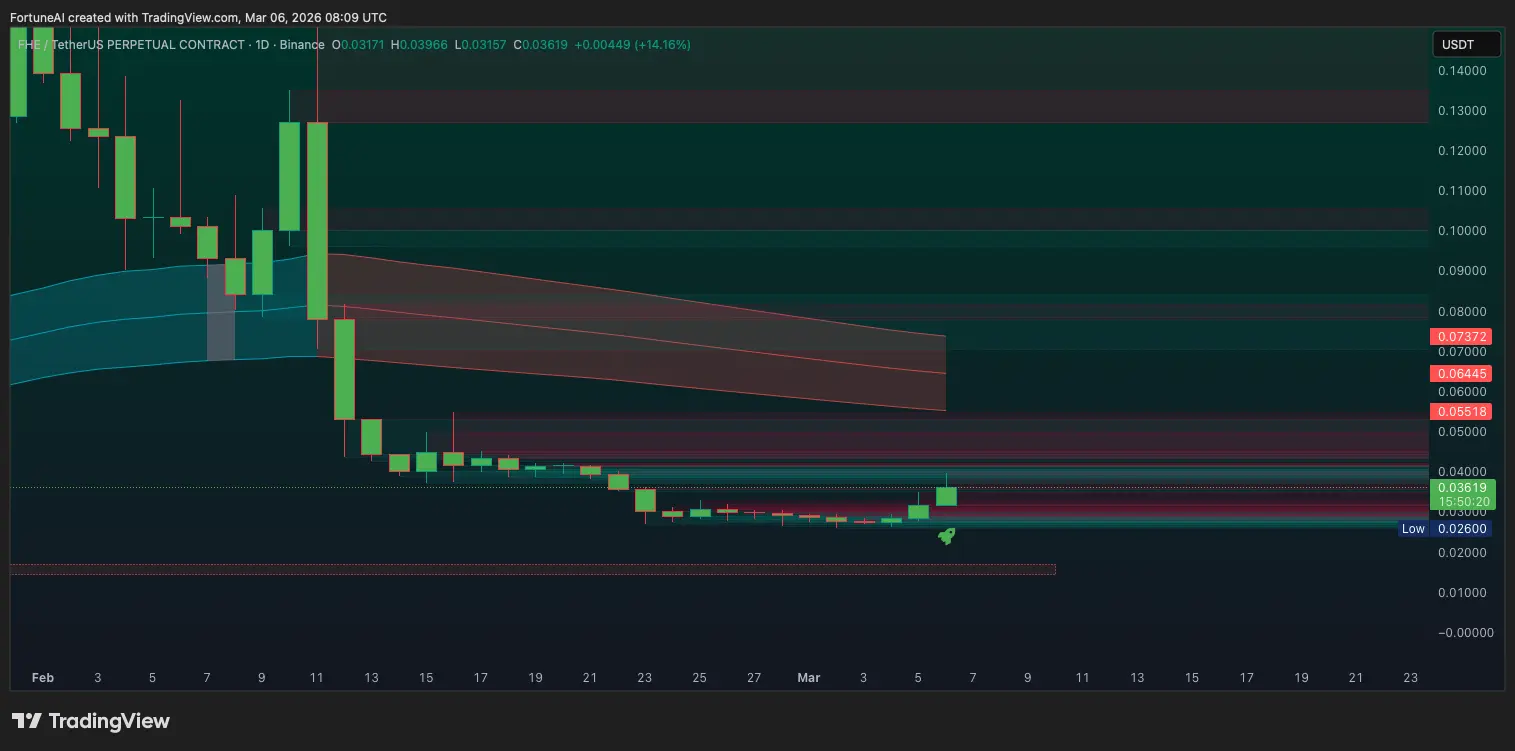1515x751 pixels.
Task: Click the 0.02000 price axis label
Action: click(x=1461, y=553)
